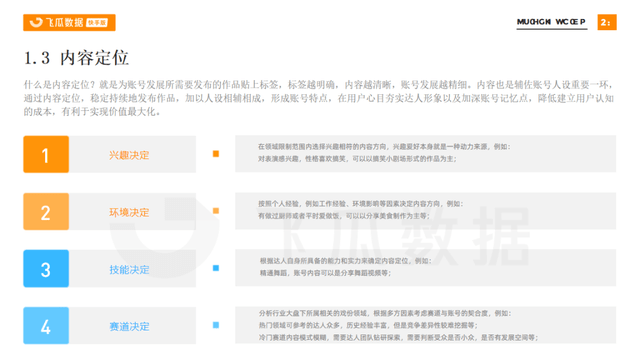Click the blue square bullet beside 赛道决定
The image size is (640, 360).
coord(216,325)
